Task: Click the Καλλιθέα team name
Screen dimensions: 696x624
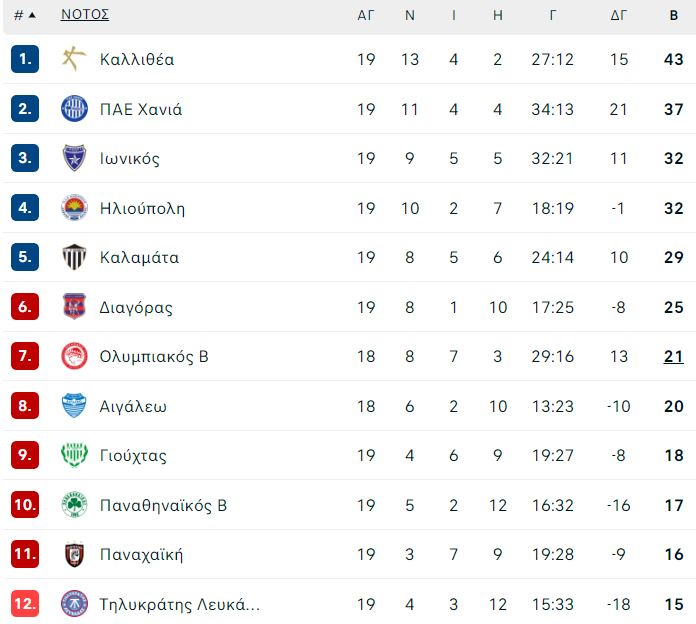Action: [137, 59]
